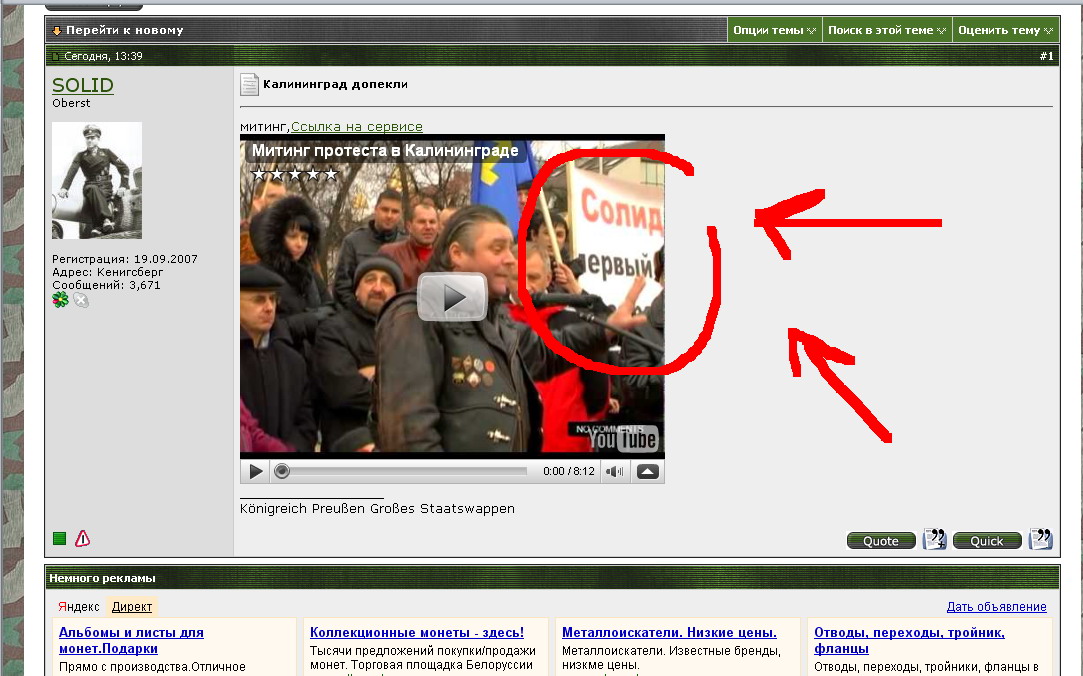Click the post document icon beside the title
Screen dimensions: 1083x676
249,85
